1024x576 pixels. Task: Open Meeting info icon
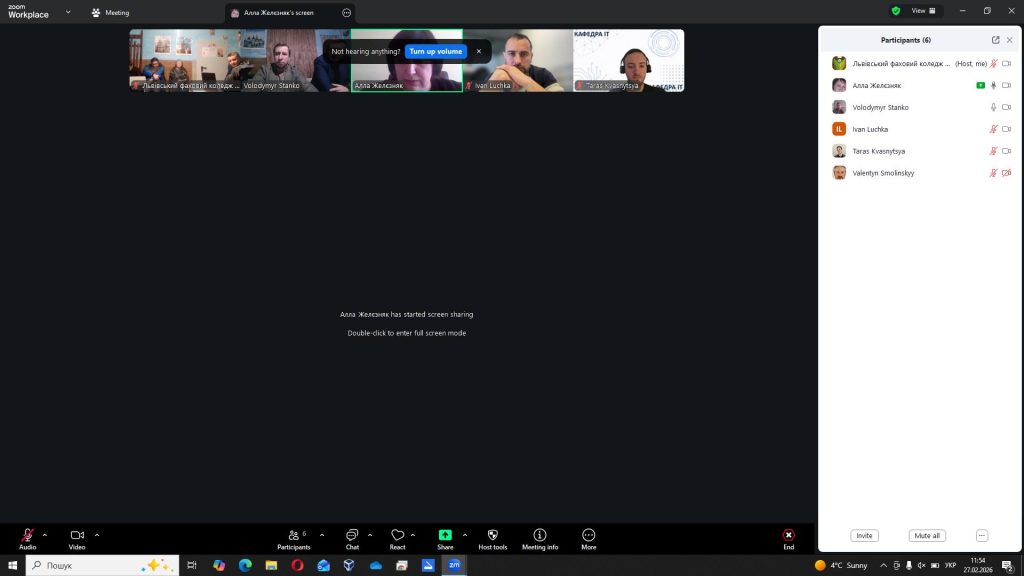pyautogui.click(x=540, y=535)
